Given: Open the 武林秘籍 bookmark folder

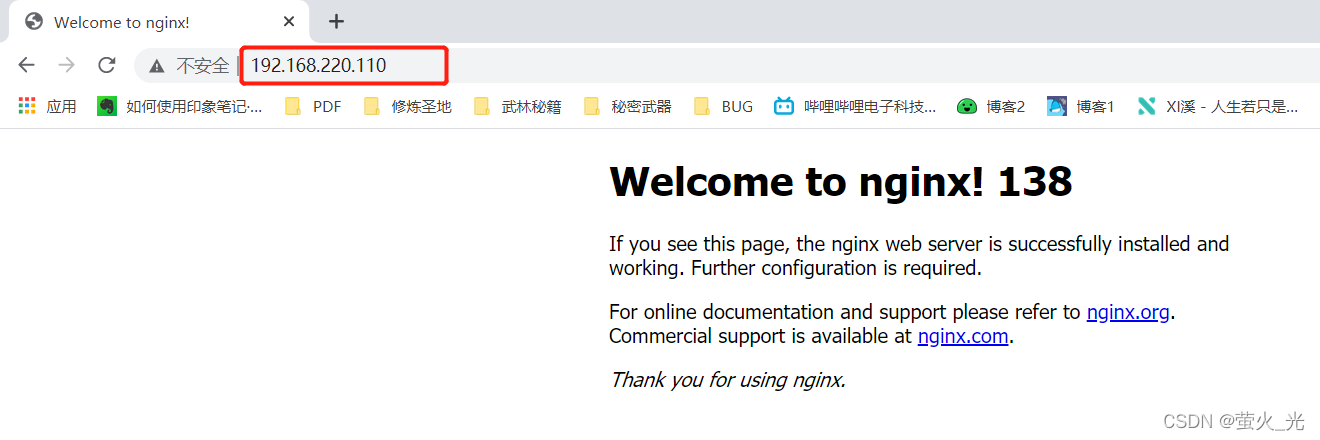Looking at the screenshot, I should (x=518, y=106).
